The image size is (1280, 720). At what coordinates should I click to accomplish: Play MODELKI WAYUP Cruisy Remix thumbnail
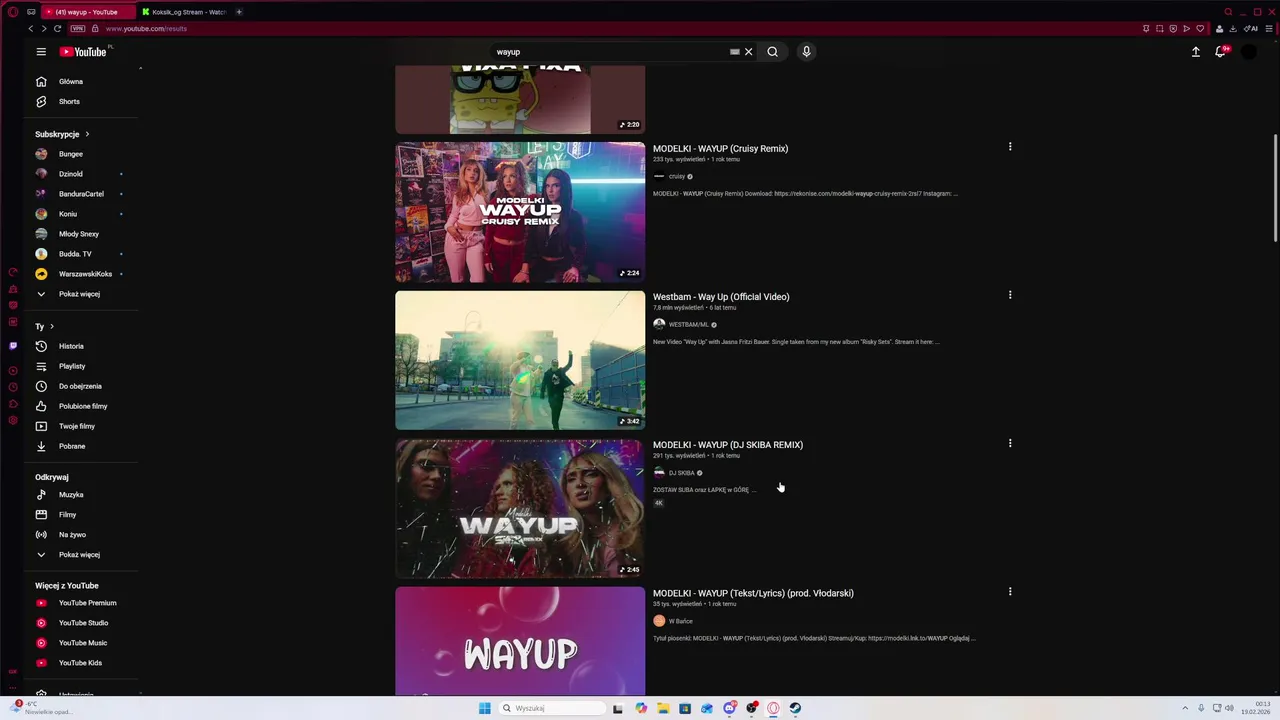coord(520,212)
